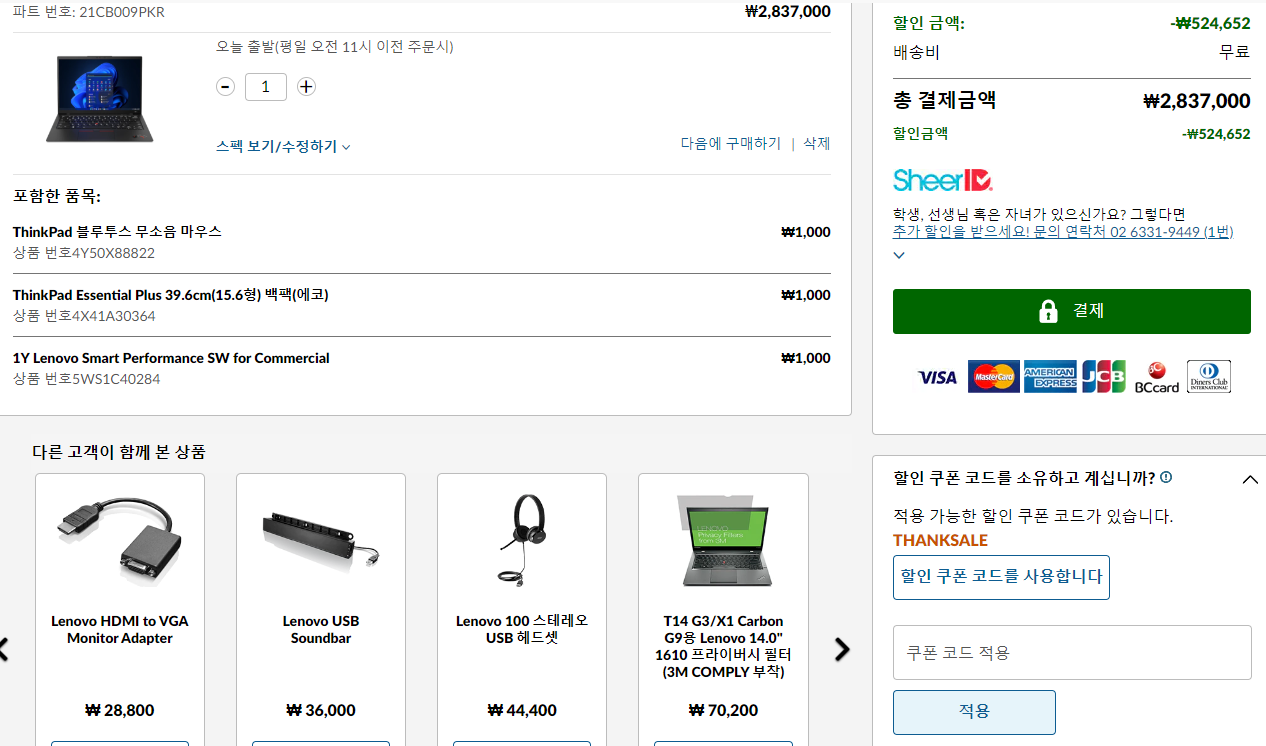Expand 스펙 보기/수정하기 details
The height and width of the screenshot is (746, 1266).
[x=283, y=146]
